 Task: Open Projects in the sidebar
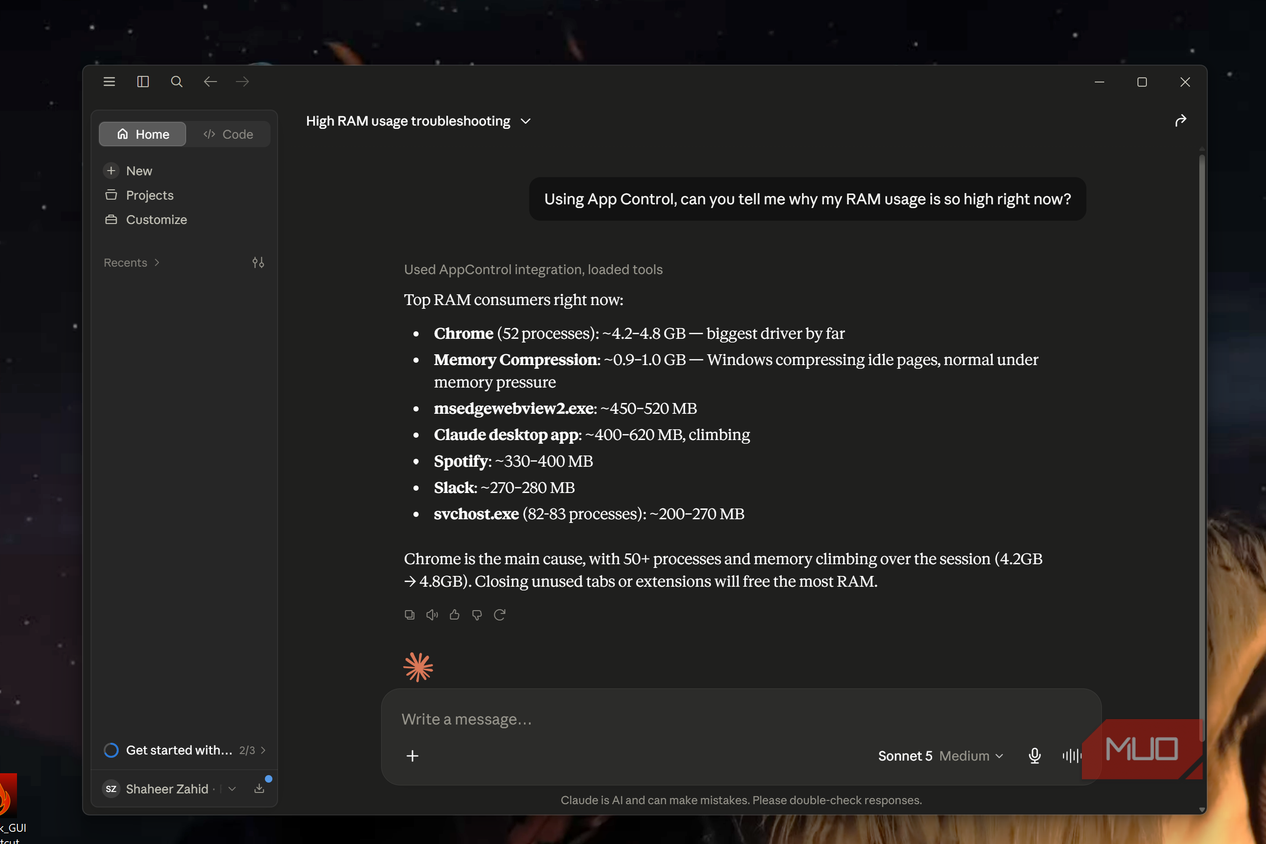[x=139, y=195]
